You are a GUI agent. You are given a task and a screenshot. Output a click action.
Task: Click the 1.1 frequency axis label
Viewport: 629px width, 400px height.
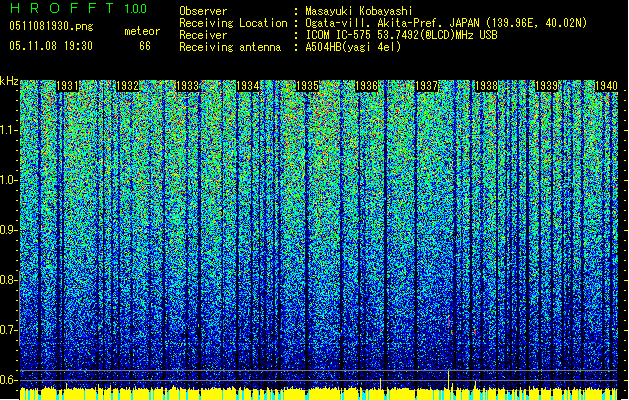pyautogui.click(x=9, y=130)
